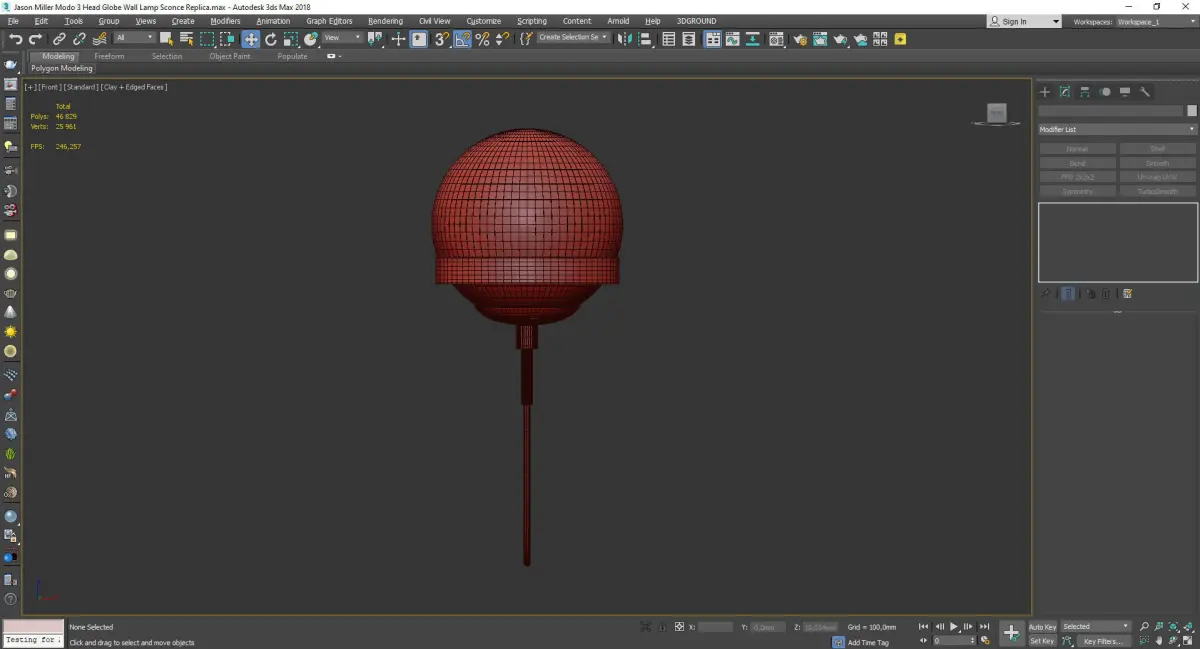Click the Set Key button

(1042, 641)
